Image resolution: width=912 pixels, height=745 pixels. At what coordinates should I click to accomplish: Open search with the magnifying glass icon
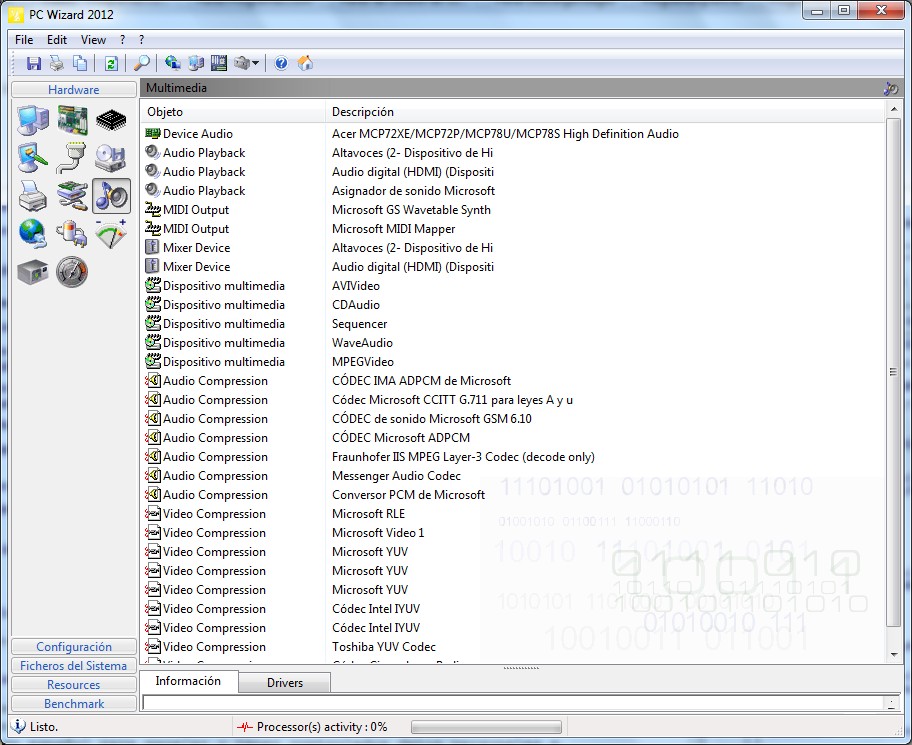coord(142,63)
